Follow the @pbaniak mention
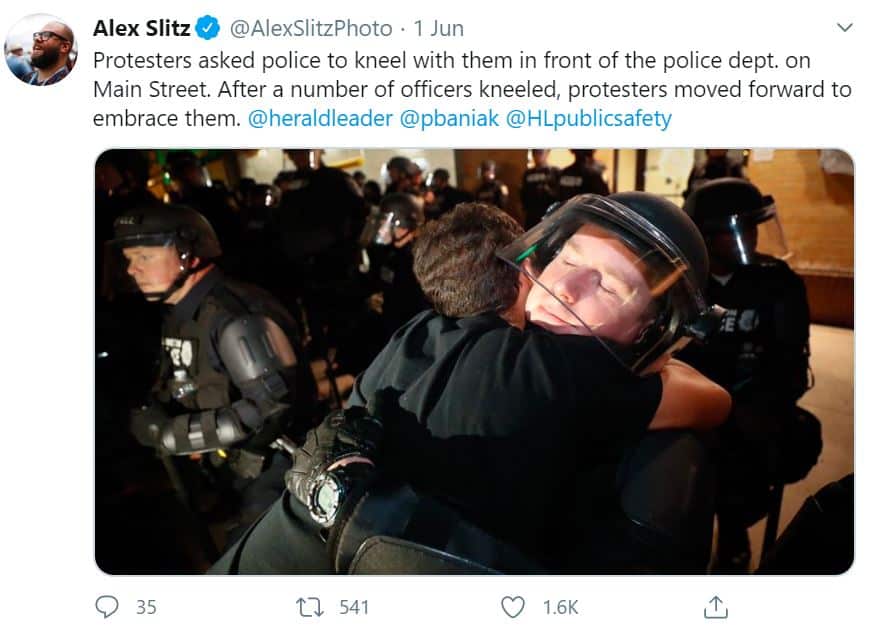The image size is (877, 629). pyautogui.click(x=449, y=119)
